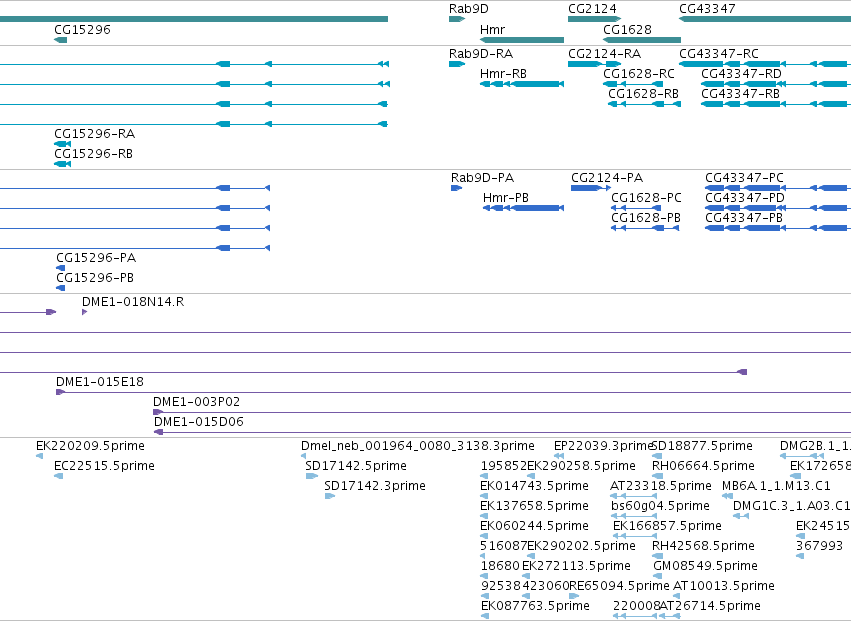Image resolution: width=851 pixels, height=621 pixels.
Task: Select the CG15296 gene glyph
Action: 60,40
